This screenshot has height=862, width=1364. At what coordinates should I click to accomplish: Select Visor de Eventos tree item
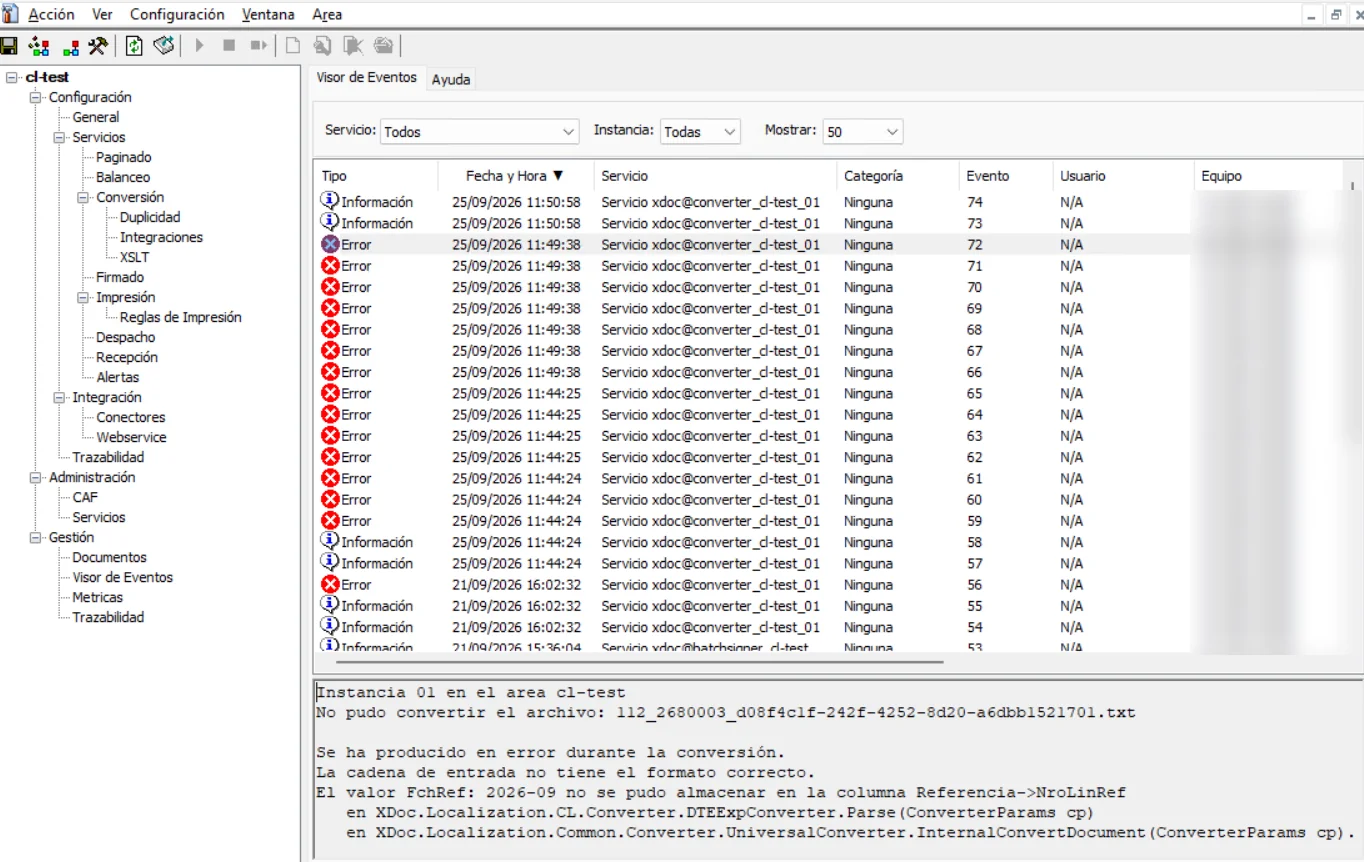(x=122, y=577)
